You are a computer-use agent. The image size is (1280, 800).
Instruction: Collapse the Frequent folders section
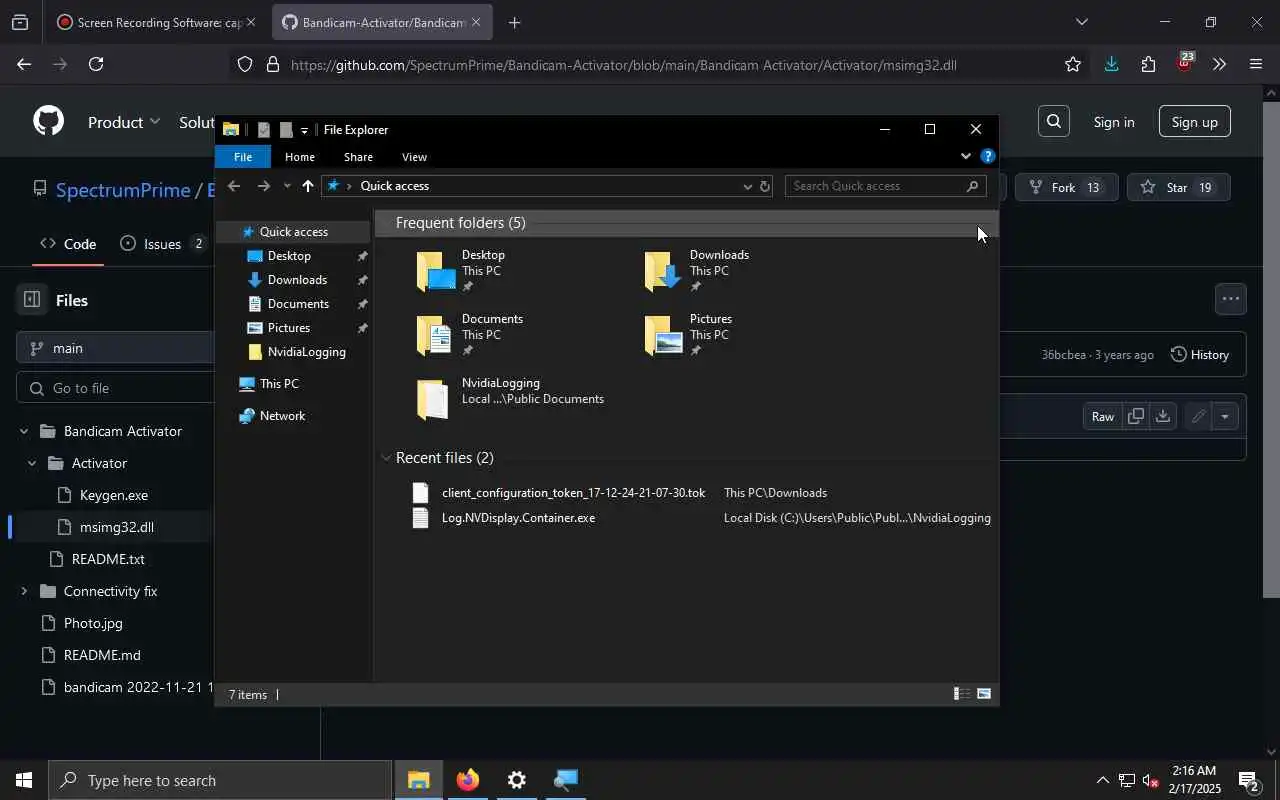point(385,223)
